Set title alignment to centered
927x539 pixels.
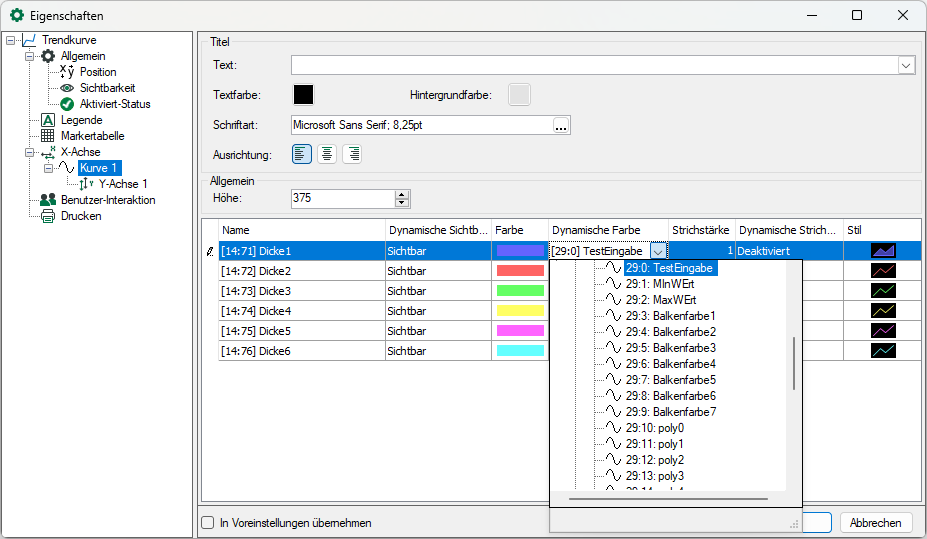tap(327, 154)
